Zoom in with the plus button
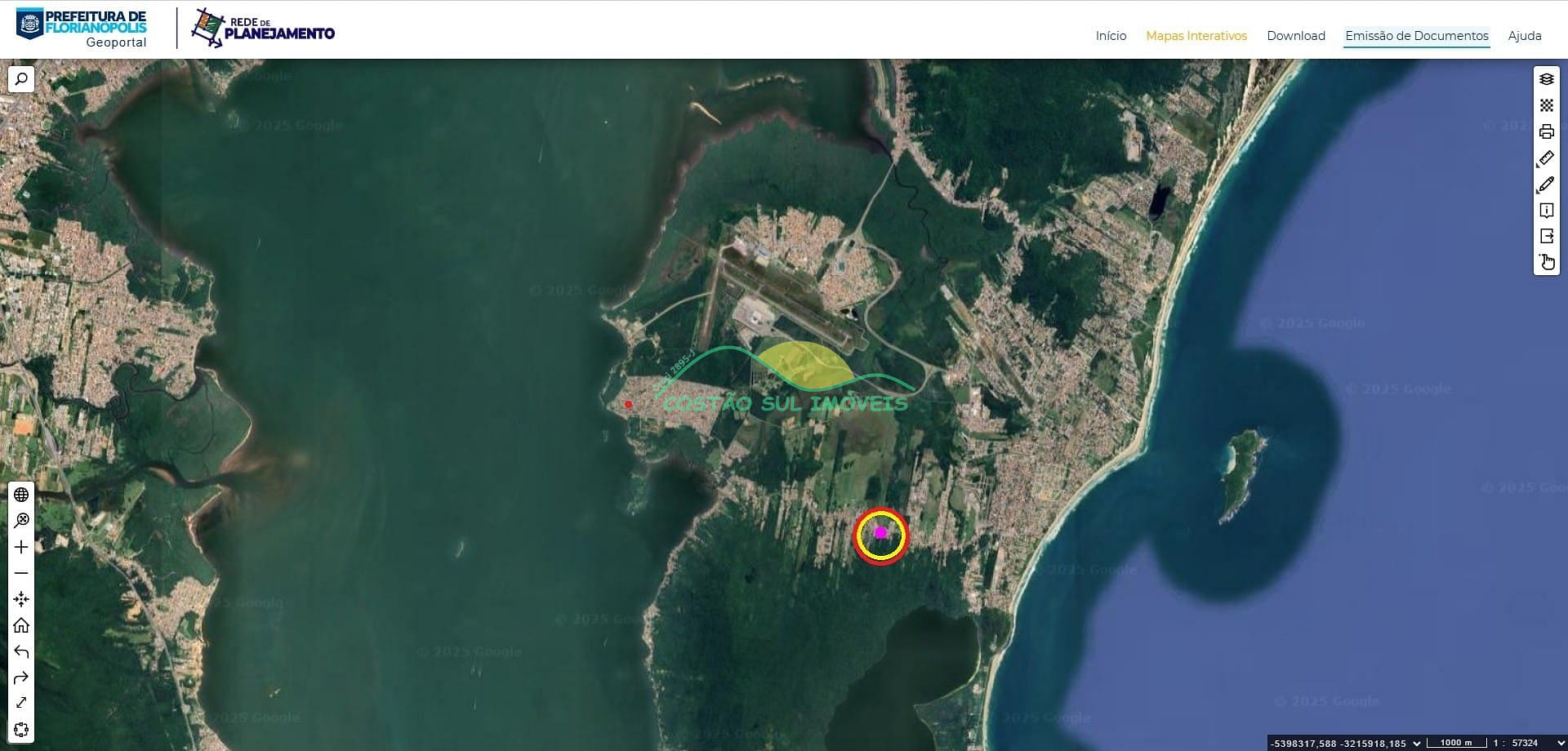 21,547
